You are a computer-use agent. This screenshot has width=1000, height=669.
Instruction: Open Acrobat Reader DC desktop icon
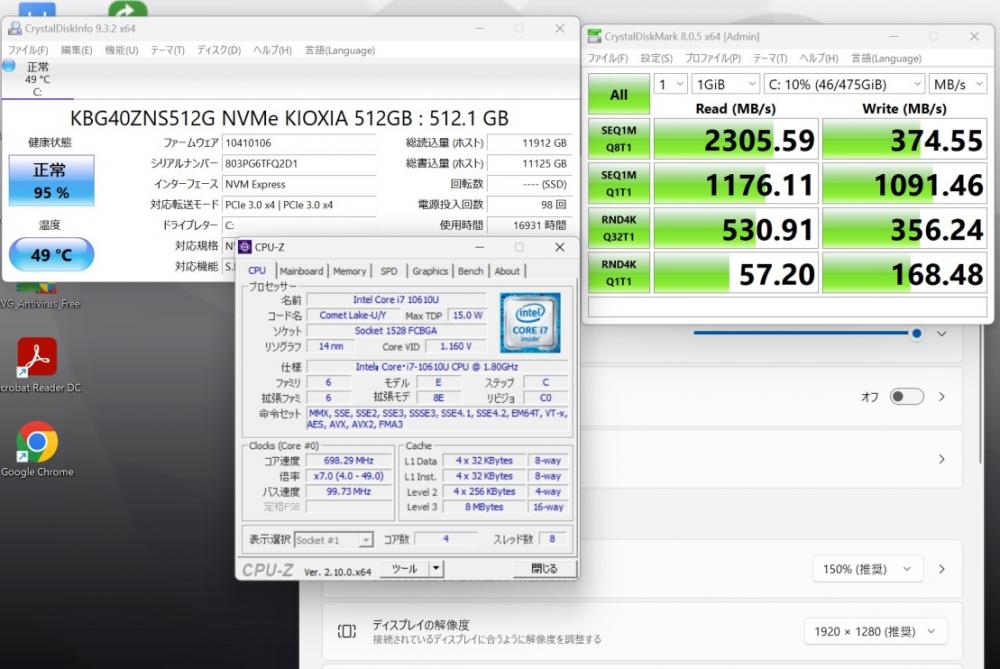coord(37,358)
